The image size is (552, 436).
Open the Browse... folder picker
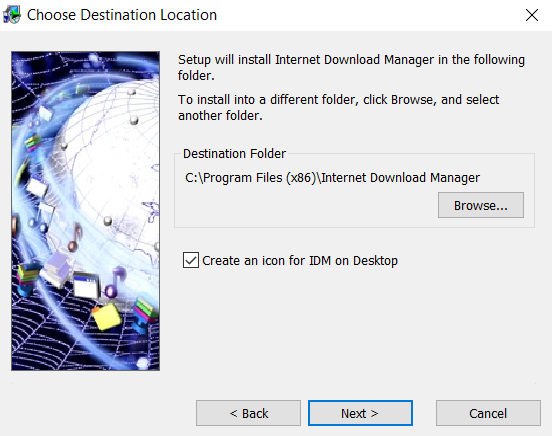click(x=481, y=205)
